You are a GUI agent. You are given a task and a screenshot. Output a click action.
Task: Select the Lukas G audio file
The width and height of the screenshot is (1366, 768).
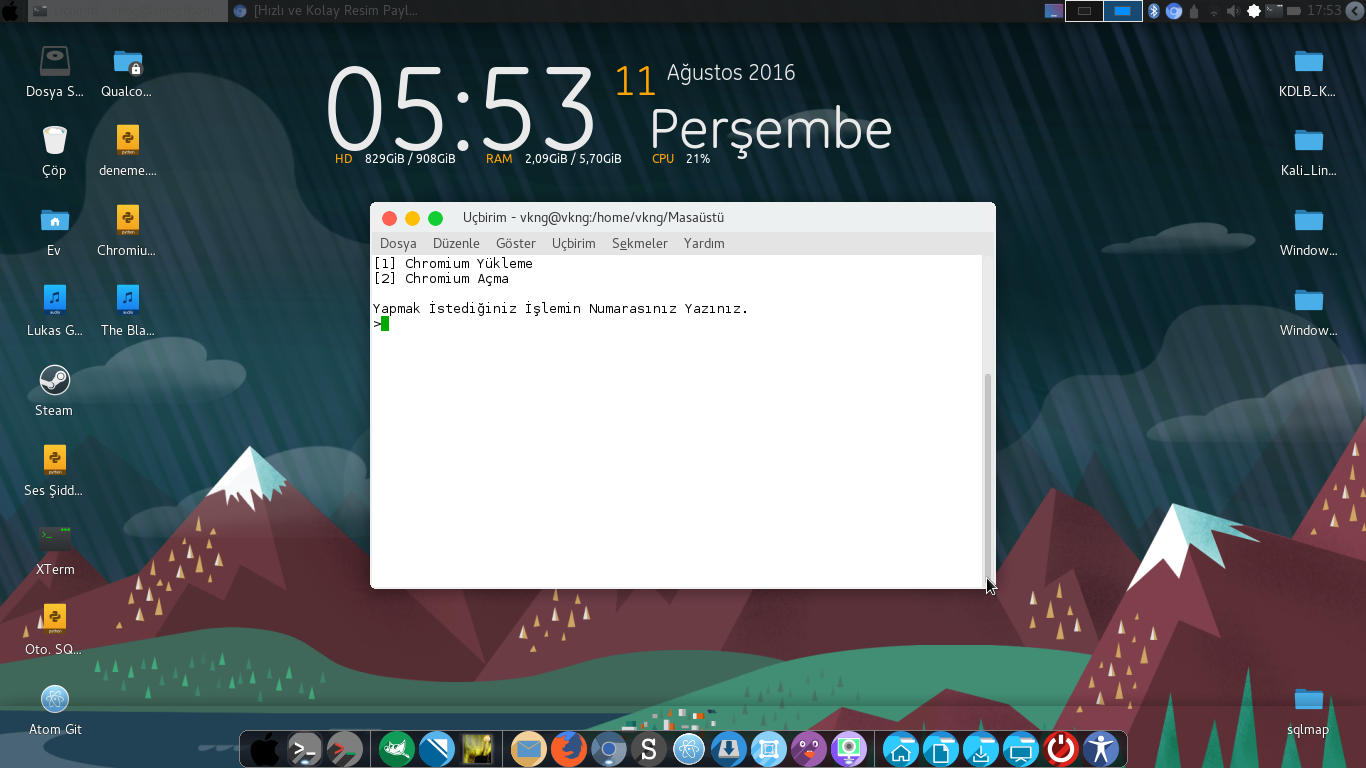click(x=55, y=300)
